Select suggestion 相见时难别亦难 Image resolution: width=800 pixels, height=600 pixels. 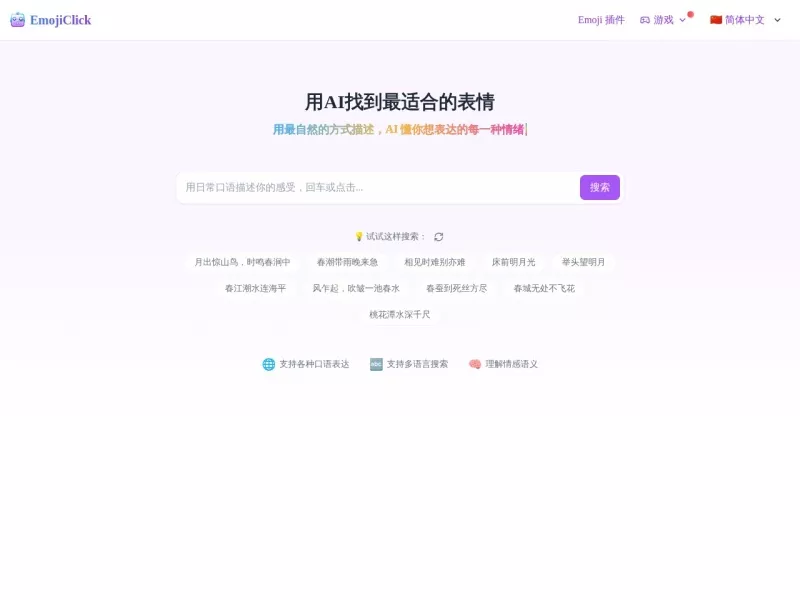pyautogui.click(x=435, y=262)
